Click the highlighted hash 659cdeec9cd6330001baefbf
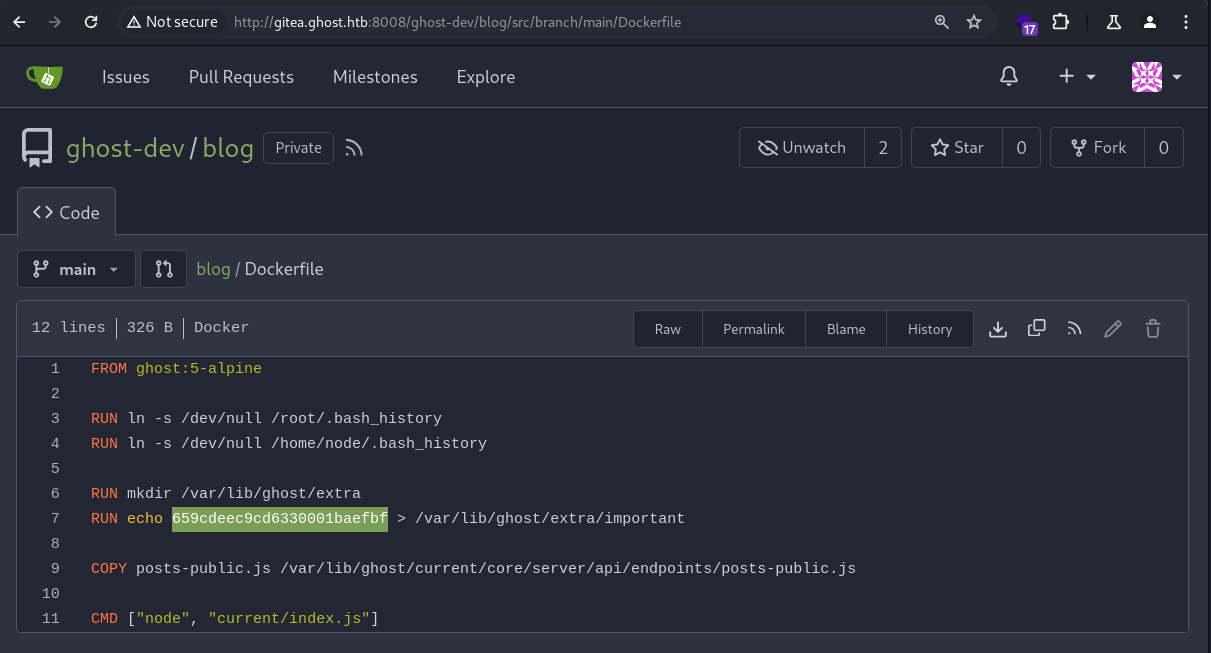 pos(280,518)
